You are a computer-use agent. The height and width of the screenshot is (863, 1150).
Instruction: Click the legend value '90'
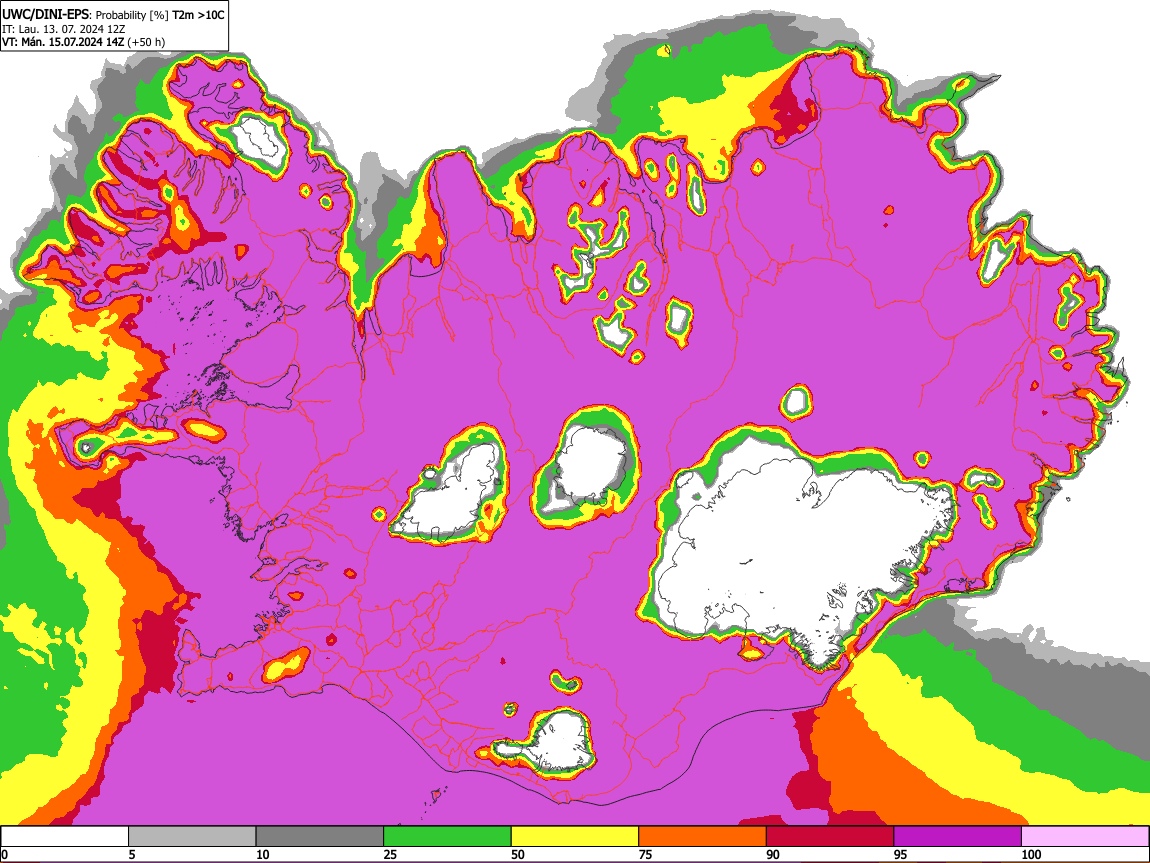[773, 854]
